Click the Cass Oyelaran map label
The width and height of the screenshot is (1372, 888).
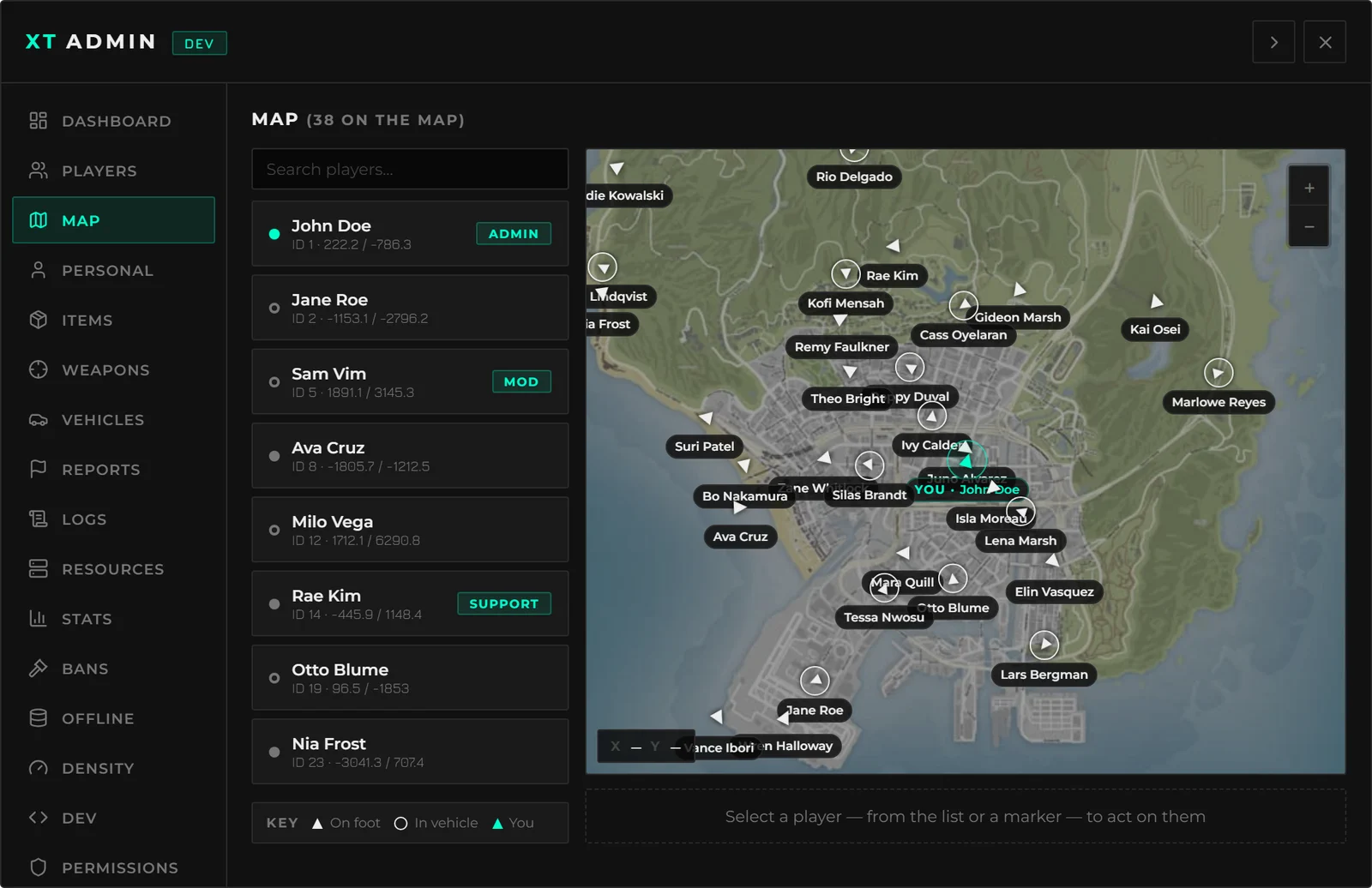[x=963, y=335]
